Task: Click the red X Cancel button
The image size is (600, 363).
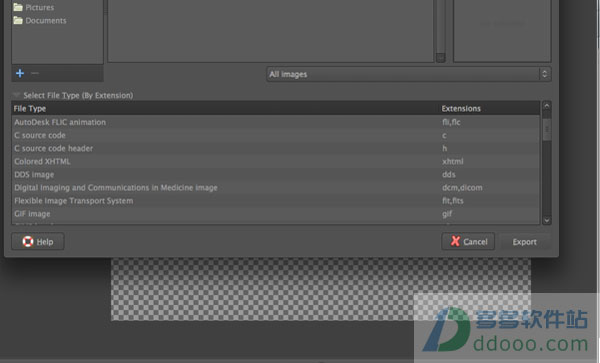Action: (x=468, y=241)
